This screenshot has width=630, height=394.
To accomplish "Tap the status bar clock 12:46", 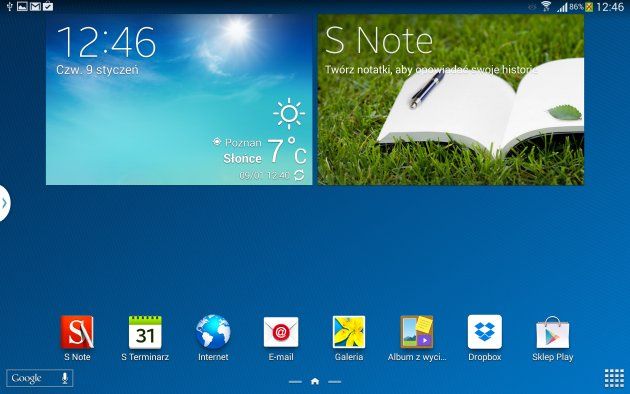I will coord(610,6).
